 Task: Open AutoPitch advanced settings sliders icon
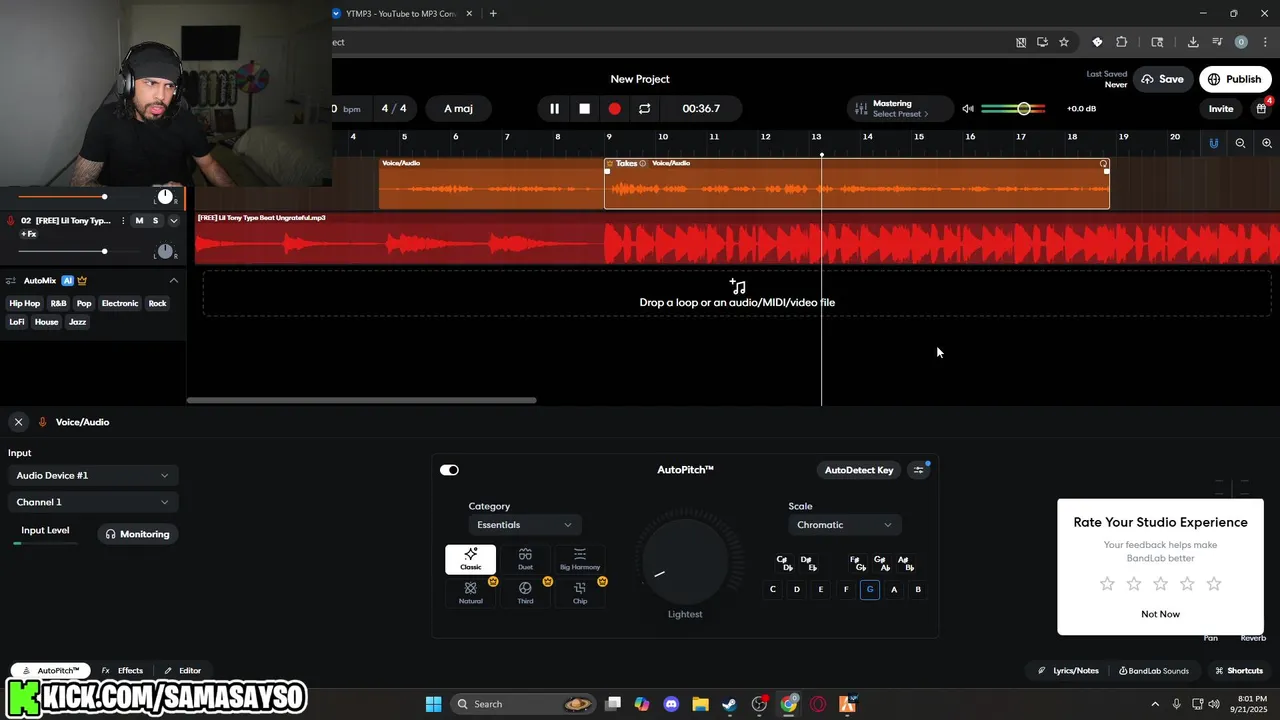pyautogui.click(x=919, y=470)
